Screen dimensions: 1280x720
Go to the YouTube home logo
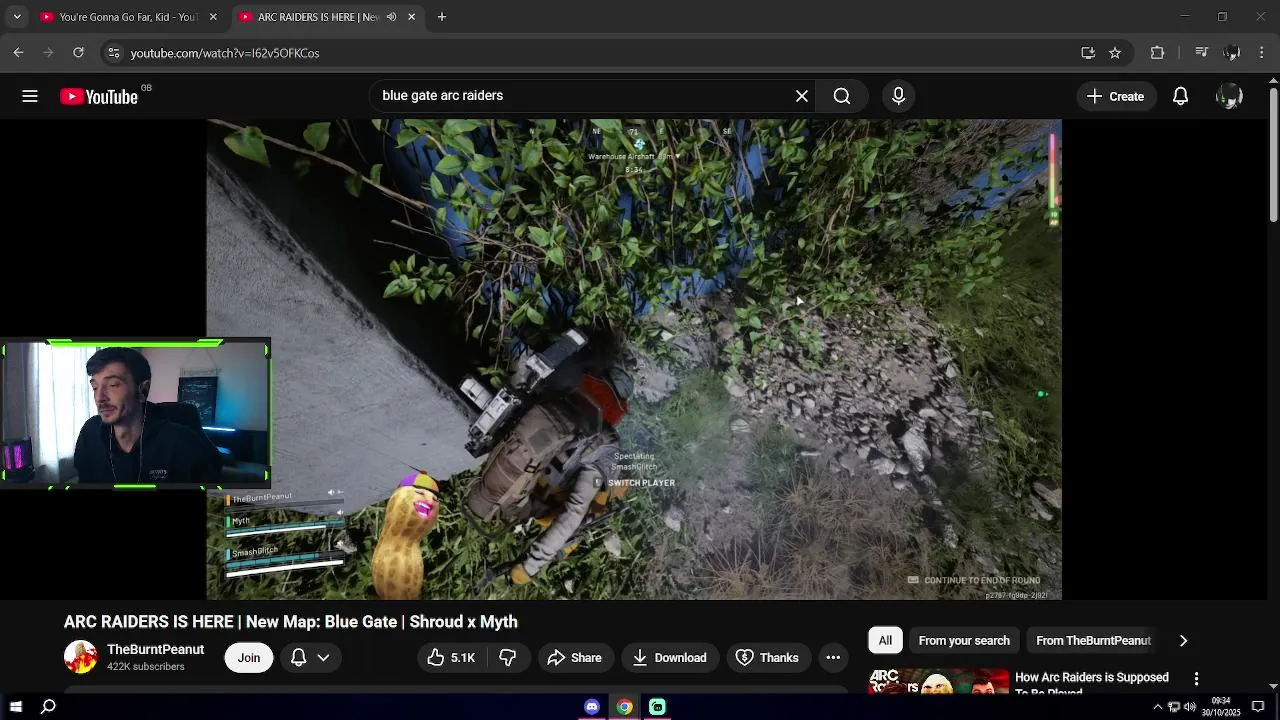(x=99, y=96)
